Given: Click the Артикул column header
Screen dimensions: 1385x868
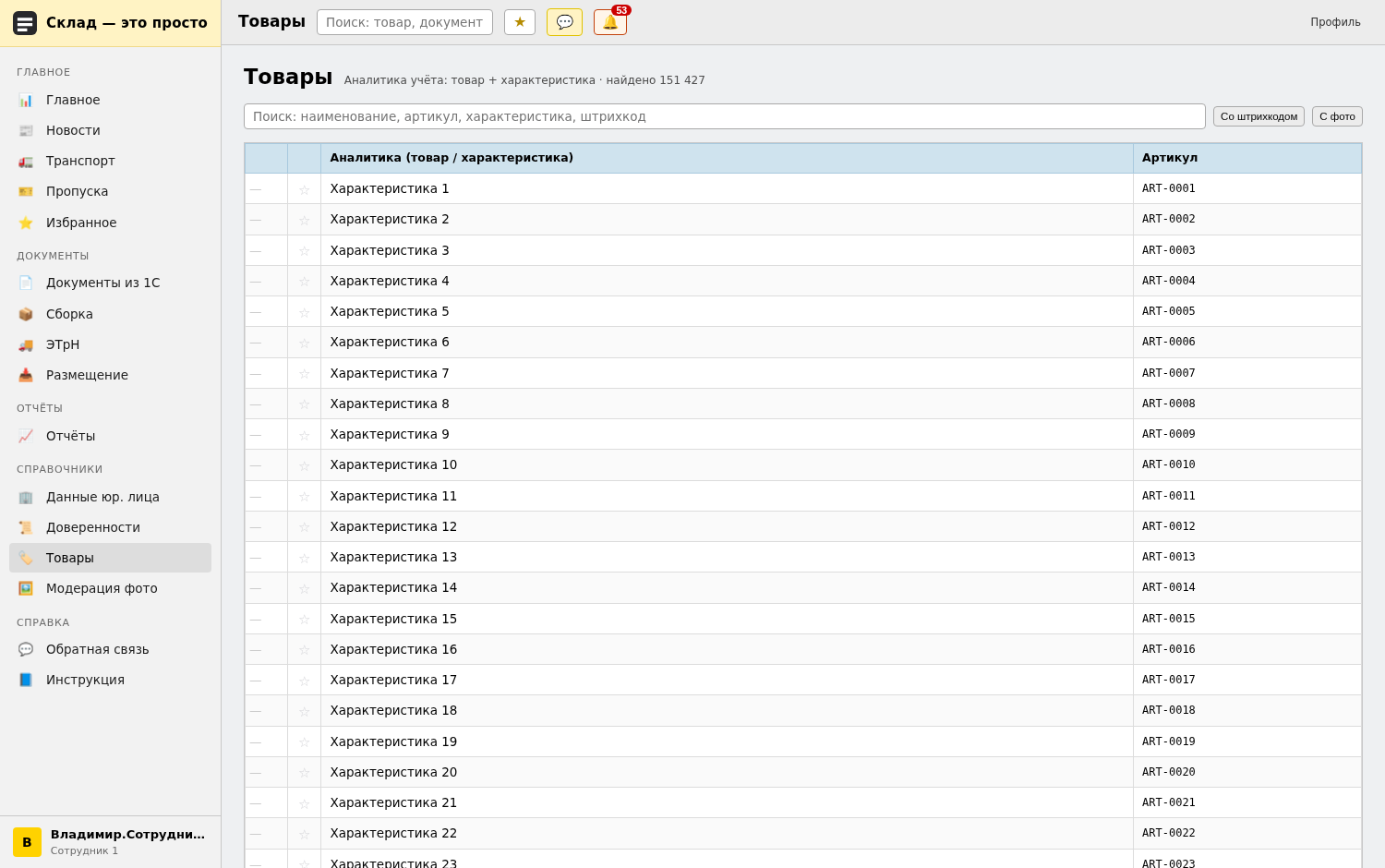Looking at the screenshot, I should pyautogui.click(x=1247, y=158).
